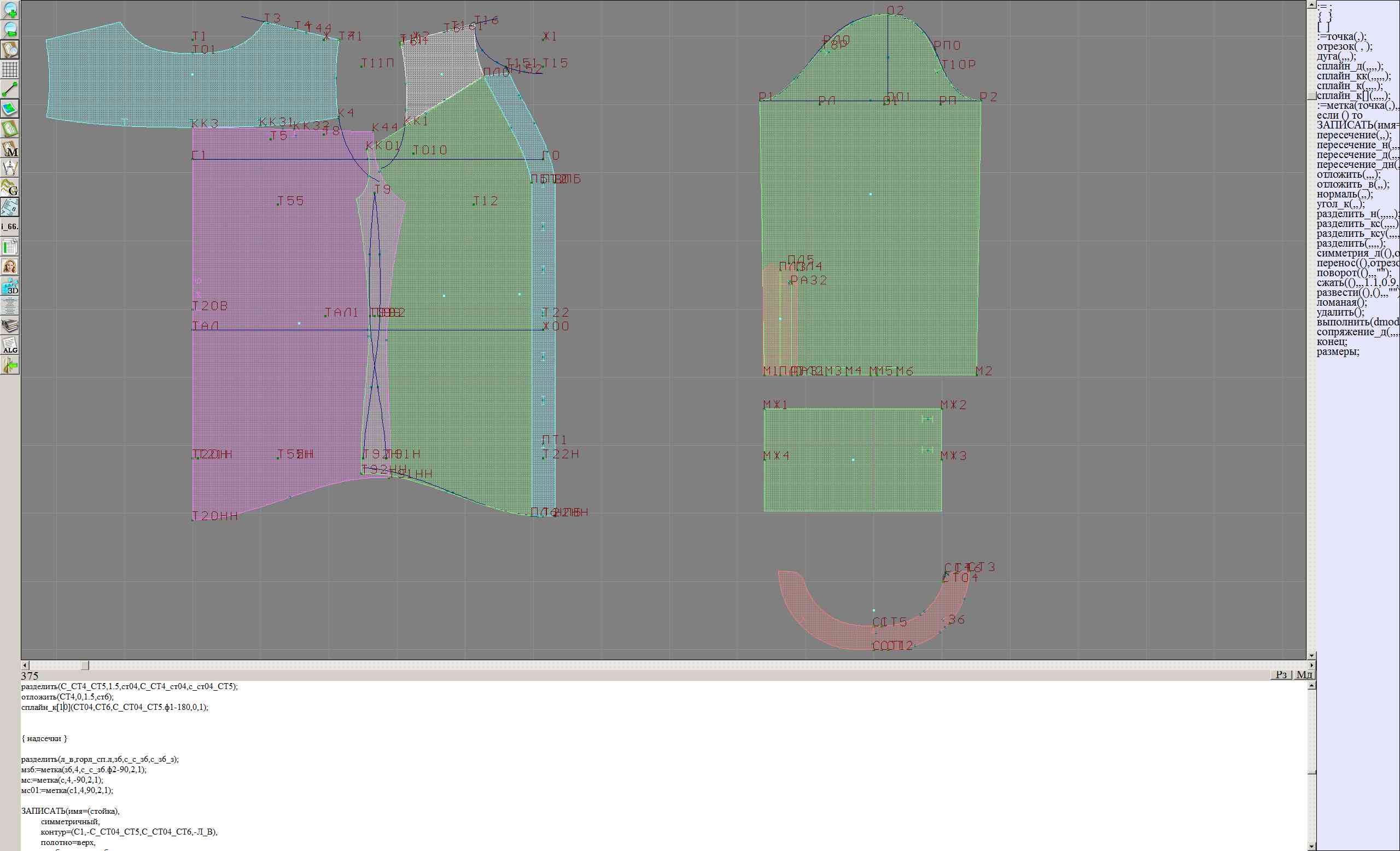Click the pattern pieces M icon
The height and width of the screenshot is (851, 1400).
10,148
